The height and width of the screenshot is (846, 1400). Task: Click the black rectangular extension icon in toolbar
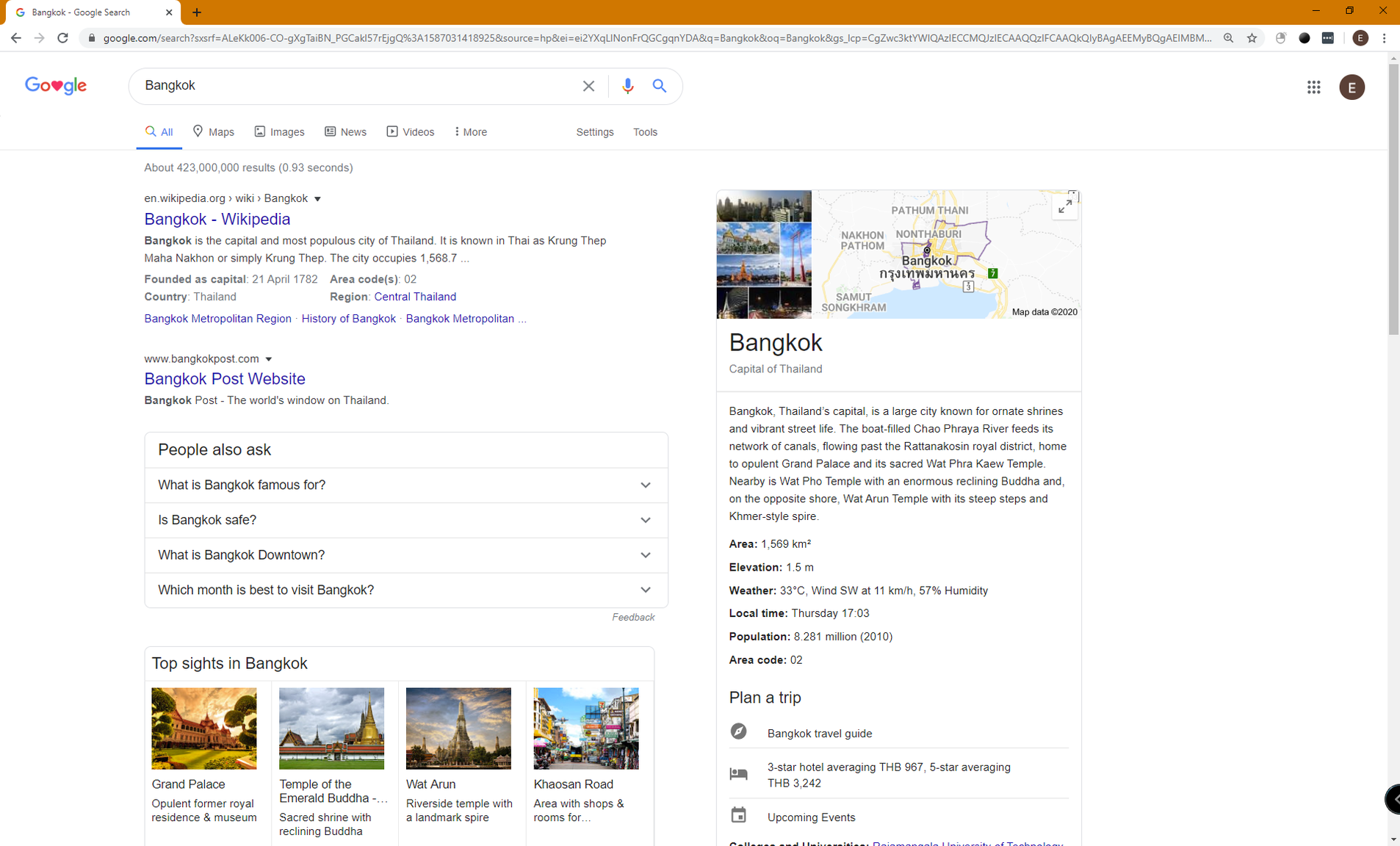pyautogui.click(x=1328, y=38)
